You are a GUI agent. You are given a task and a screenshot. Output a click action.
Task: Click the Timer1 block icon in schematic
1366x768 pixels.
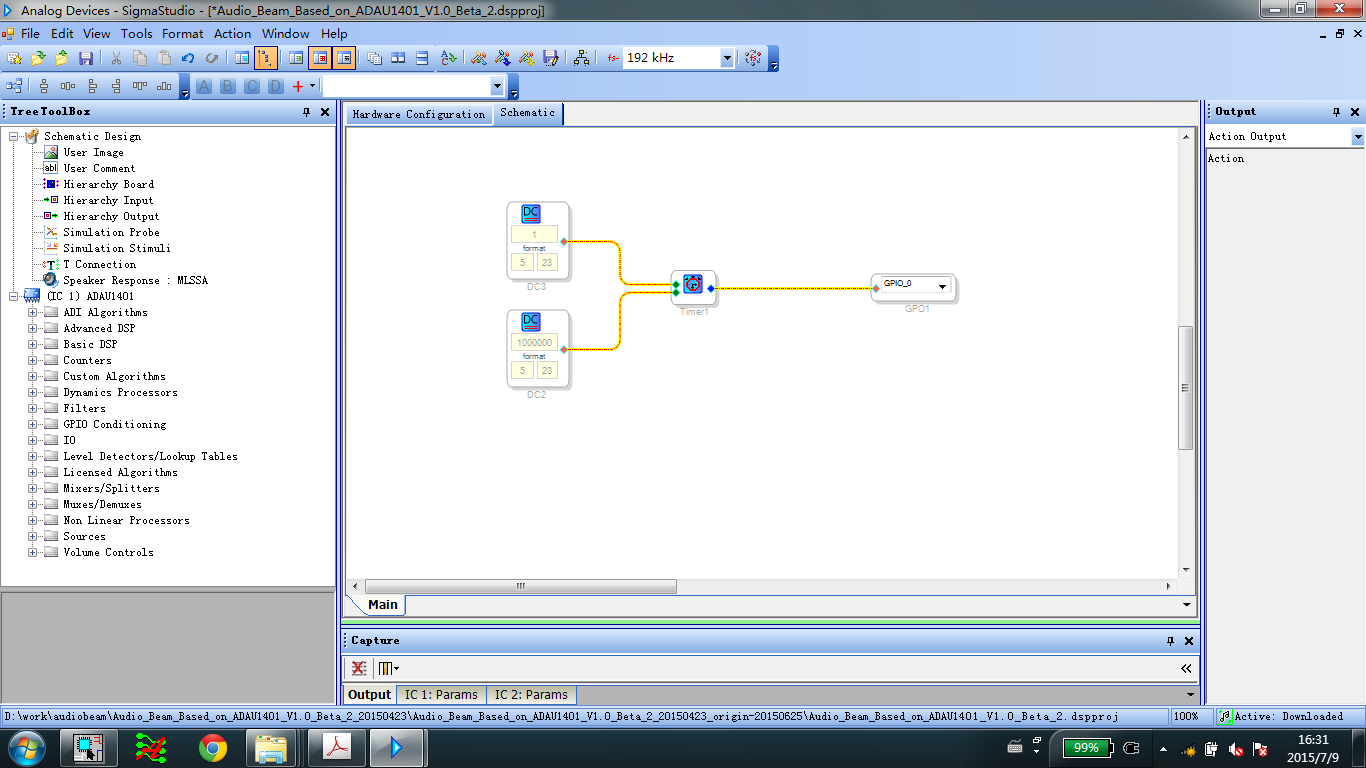click(x=693, y=284)
